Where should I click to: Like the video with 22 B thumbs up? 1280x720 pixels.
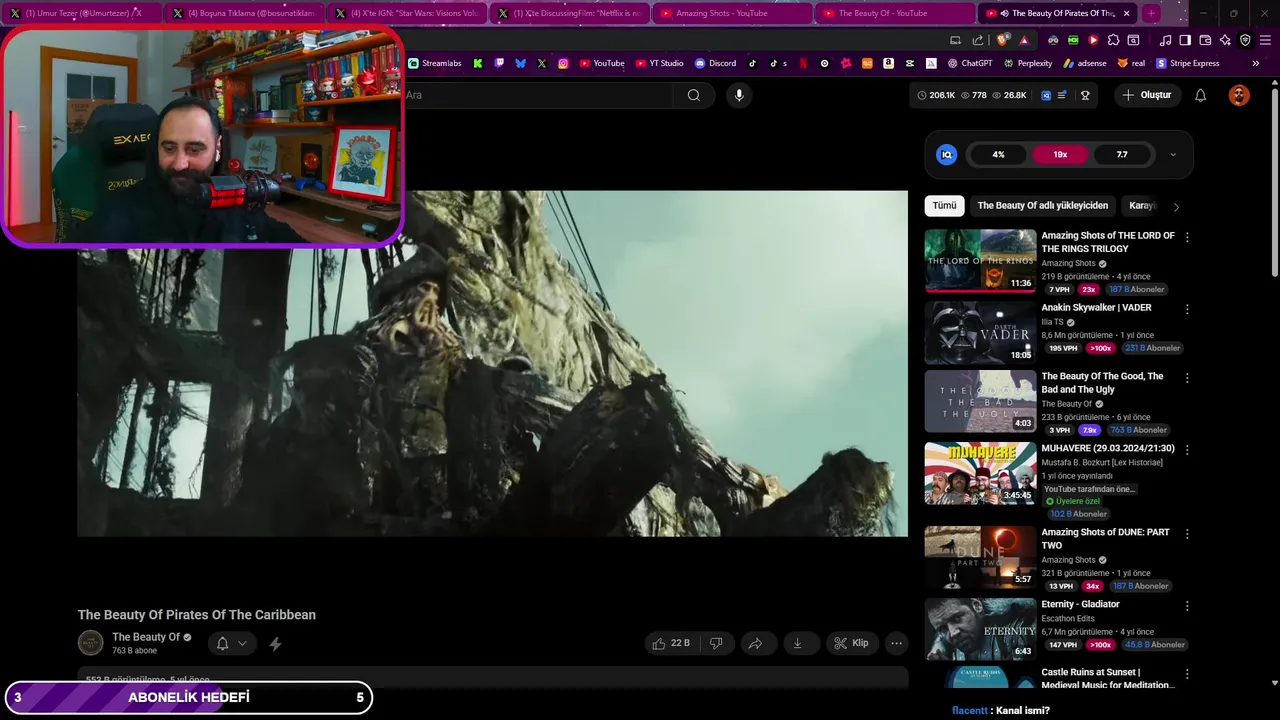pyautogui.click(x=671, y=643)
